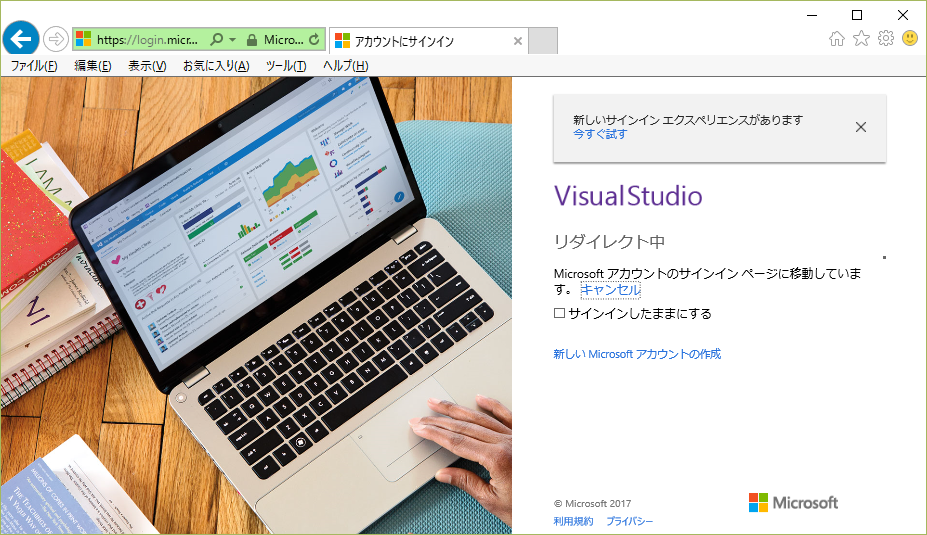This screenshot has height=535, width=927.
Task: Click the Visual Studio heading text
Action: click(628, 196)
